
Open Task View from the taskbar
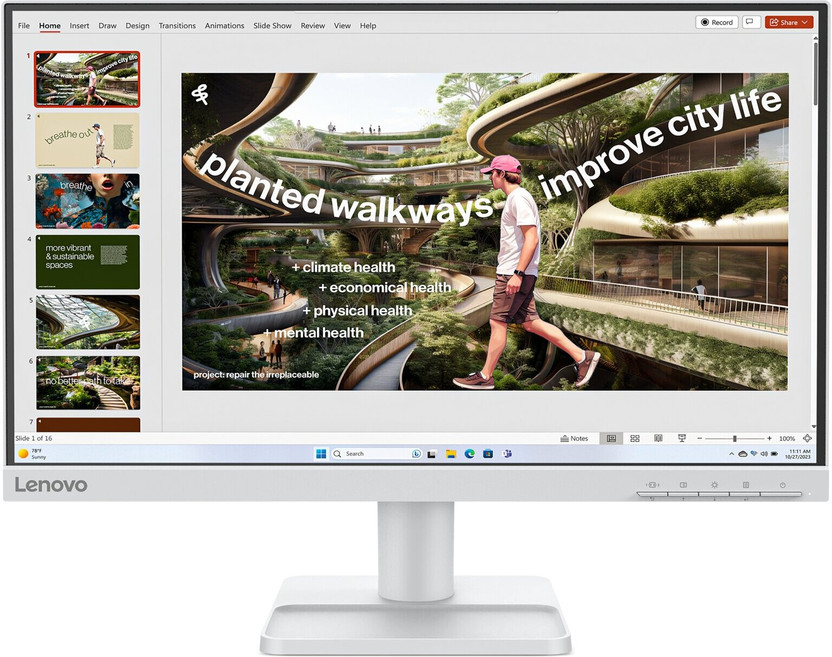[x=432, y=454]
